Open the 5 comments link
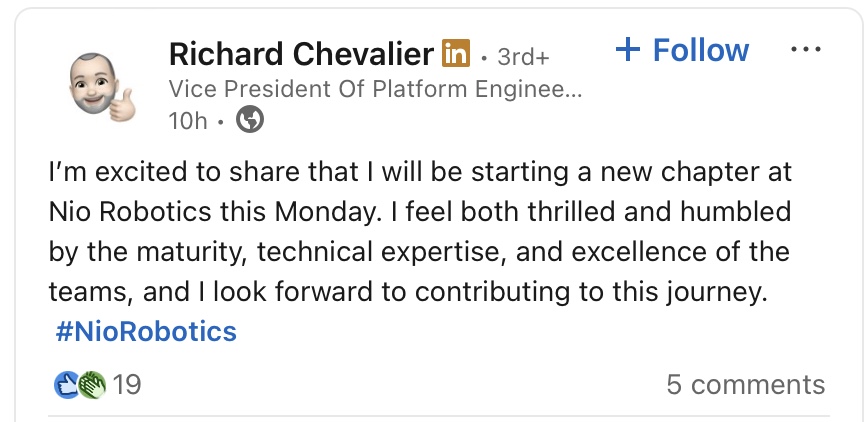This screenshot has width=866, height=422. 745,384
